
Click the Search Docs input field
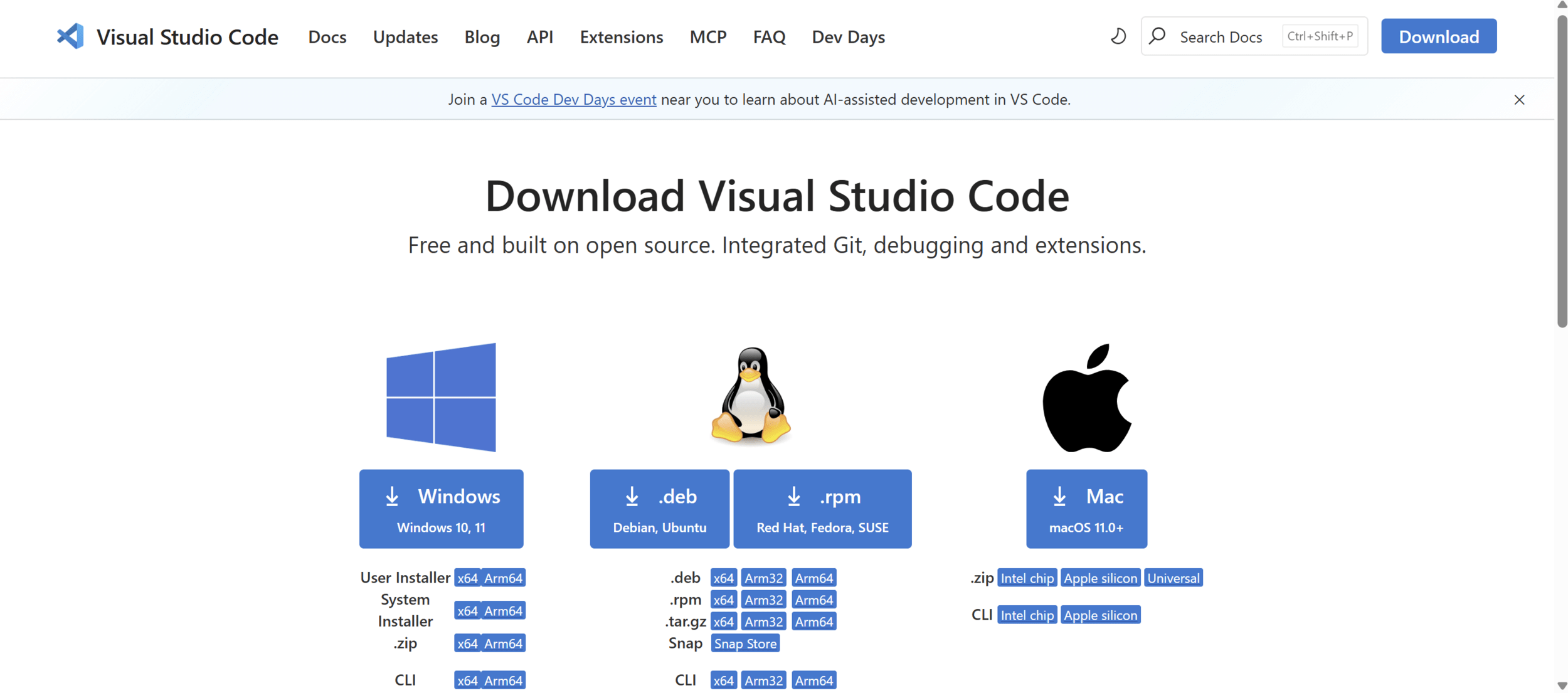(1220, 37)
